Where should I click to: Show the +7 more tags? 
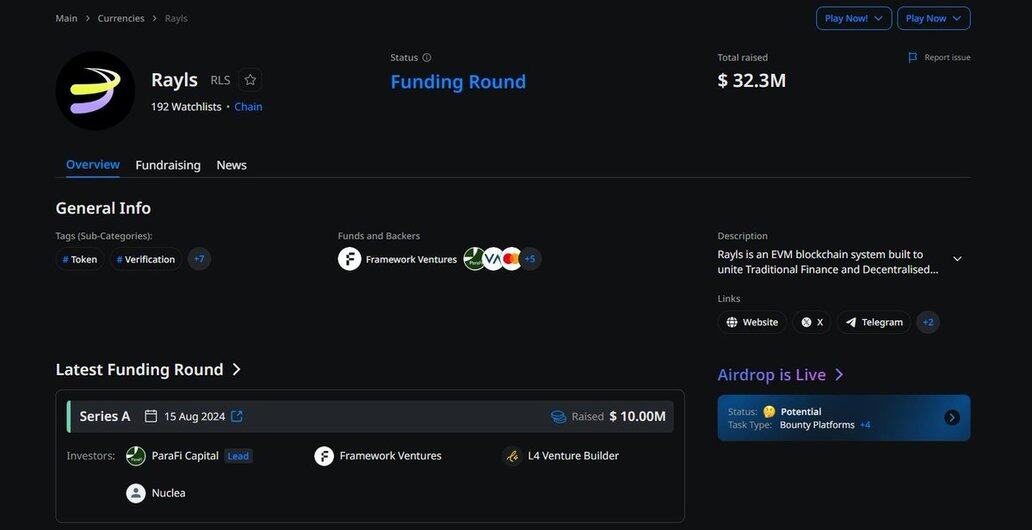point(199,259)
